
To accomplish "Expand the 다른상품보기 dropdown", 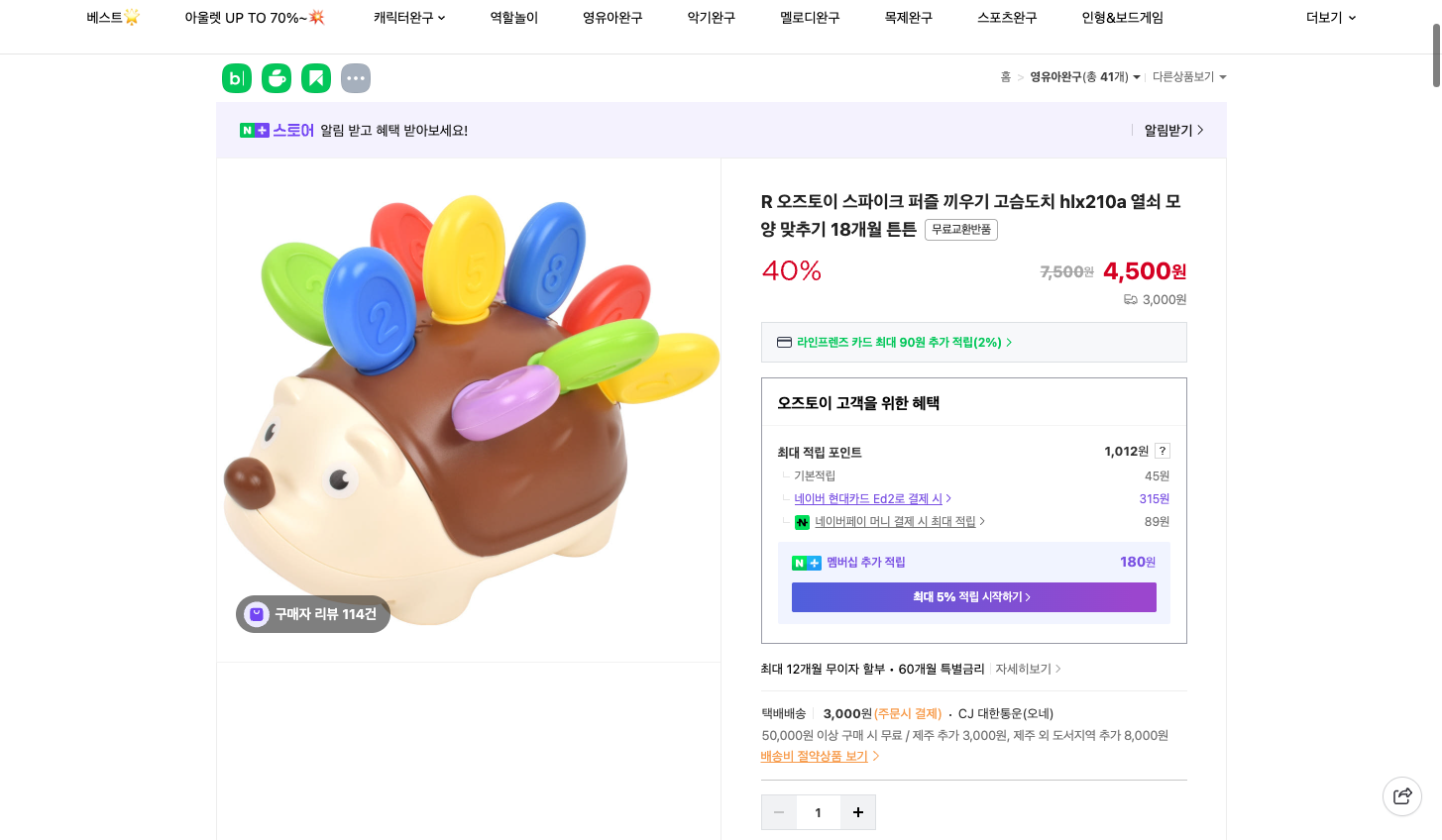I will tap(1189, 76).
